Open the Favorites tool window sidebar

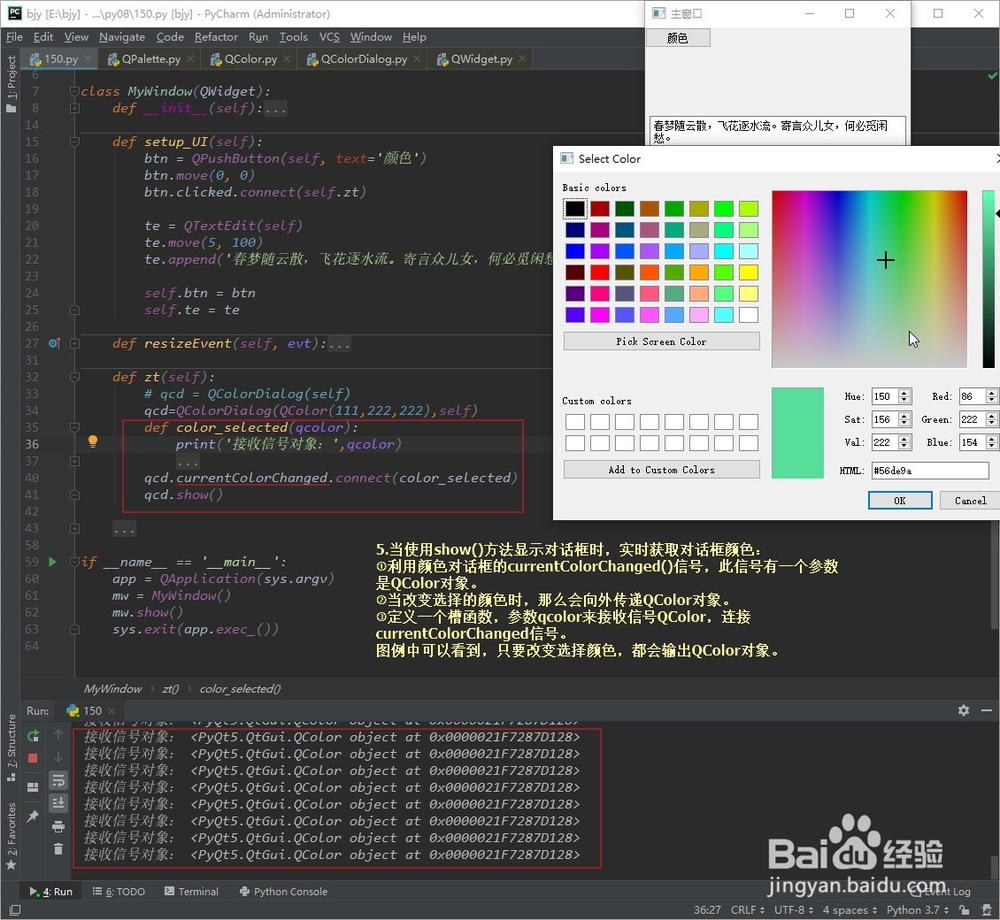point(11,836)
